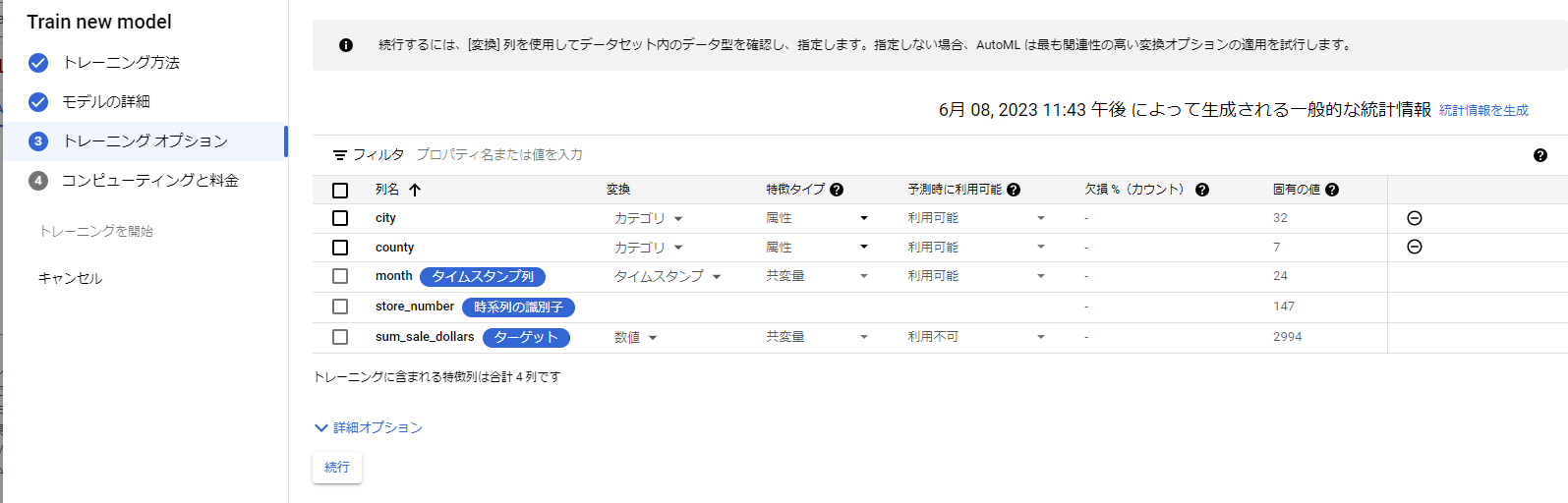
Task: Click 統計情報を生成 link
Action: (1483, 111)
